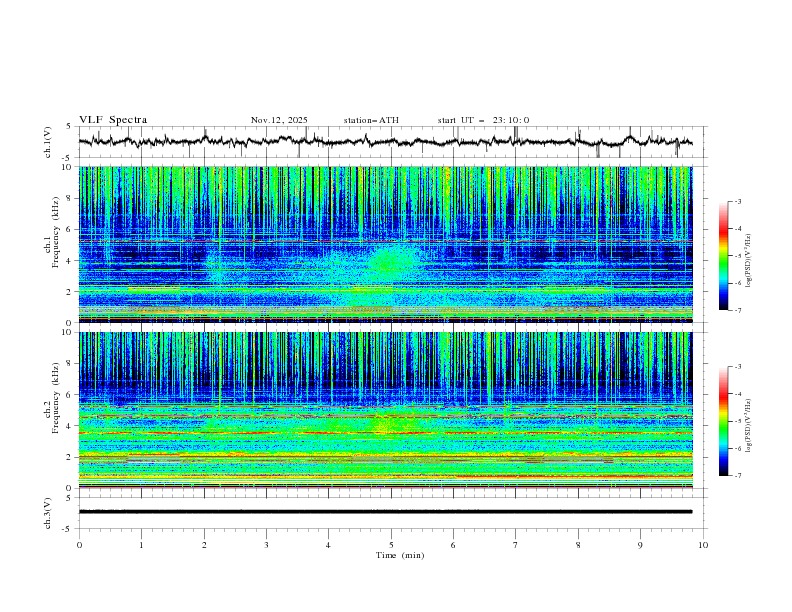Click the ch.2 spectrogram color scale bar
Image resolution: width=792 pixels, height=612 pixels.
(x=724, y=421)
